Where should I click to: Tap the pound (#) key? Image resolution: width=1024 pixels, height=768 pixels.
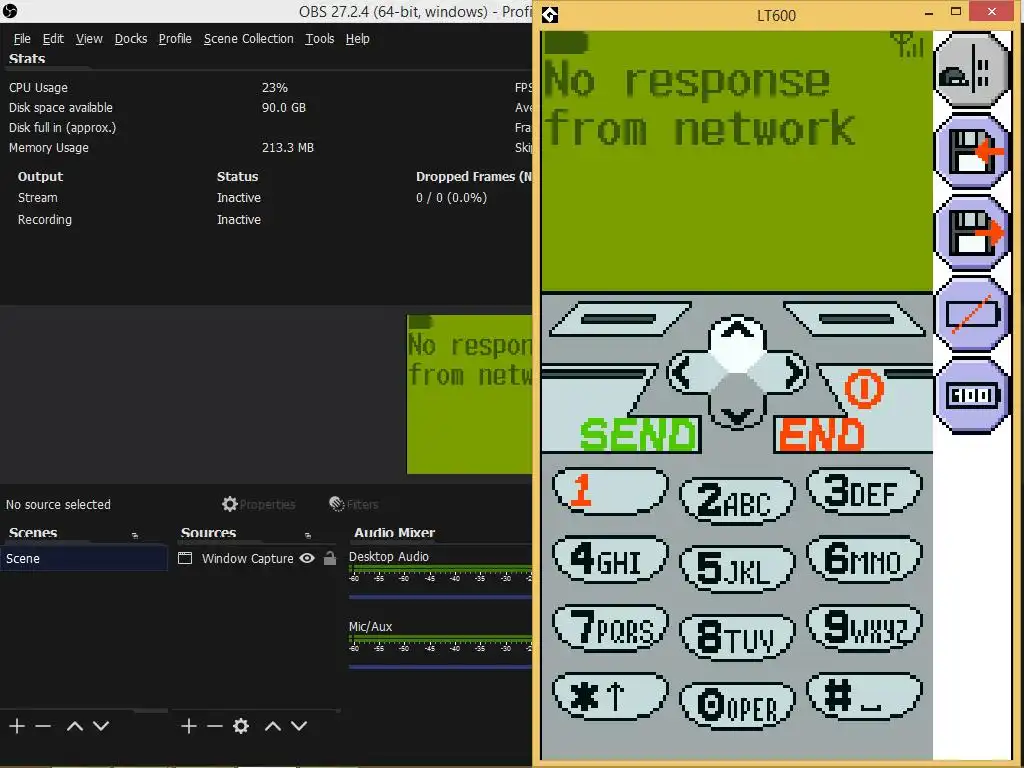coord(865,697)
